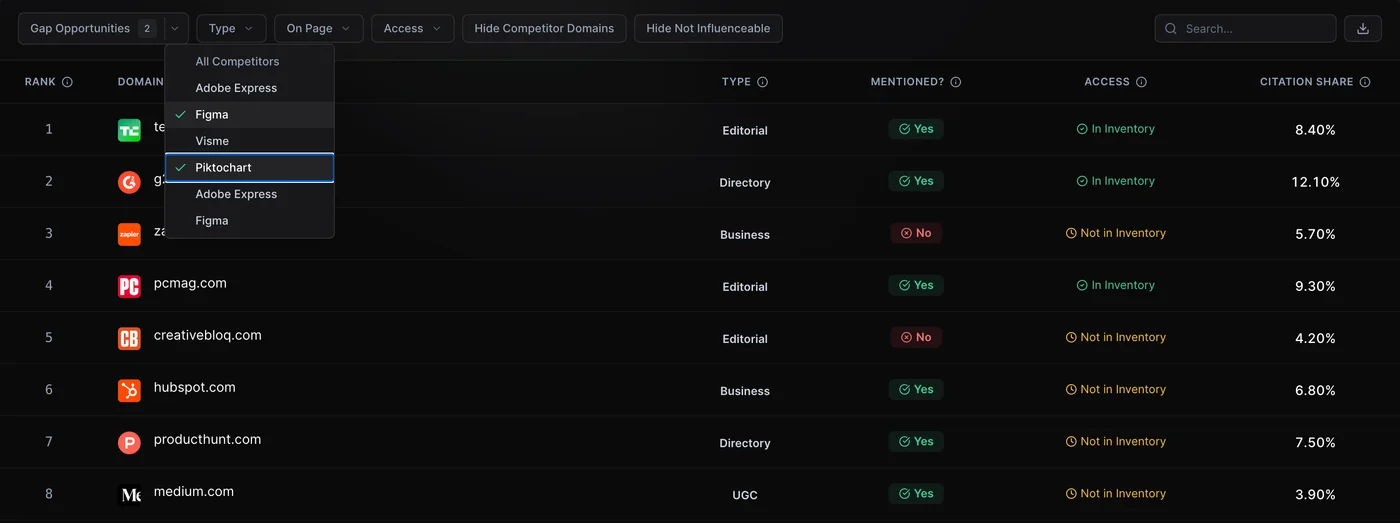Image resolution: width=1400 pixels, height=523 pixels.
Task: Uncheck the Piktochart competitor option
Action: [x=249, y=167]
